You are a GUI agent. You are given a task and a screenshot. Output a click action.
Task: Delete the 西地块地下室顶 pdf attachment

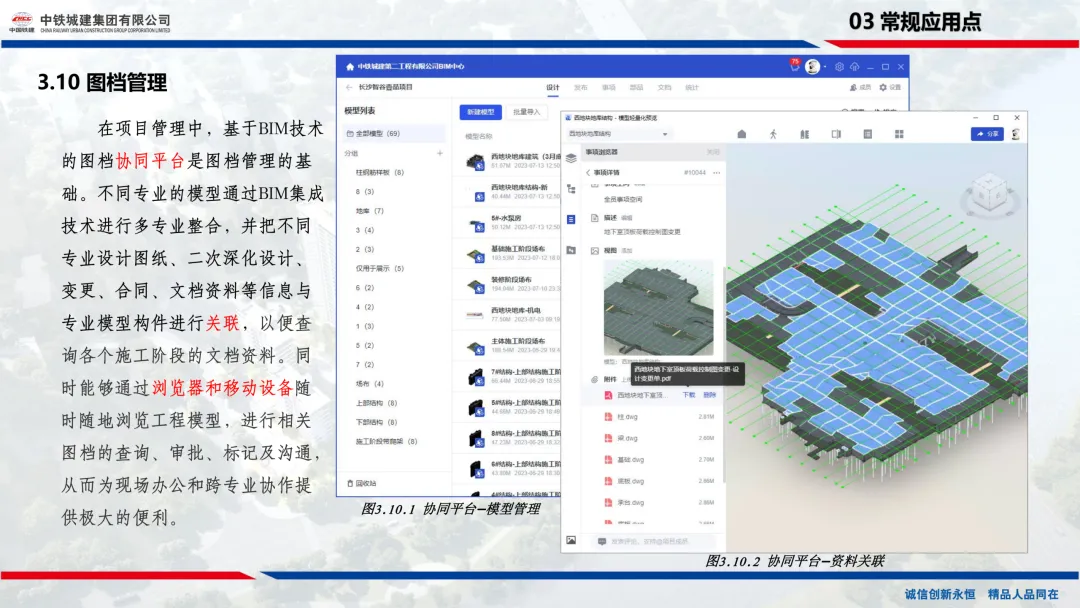[x=710, y=395]
